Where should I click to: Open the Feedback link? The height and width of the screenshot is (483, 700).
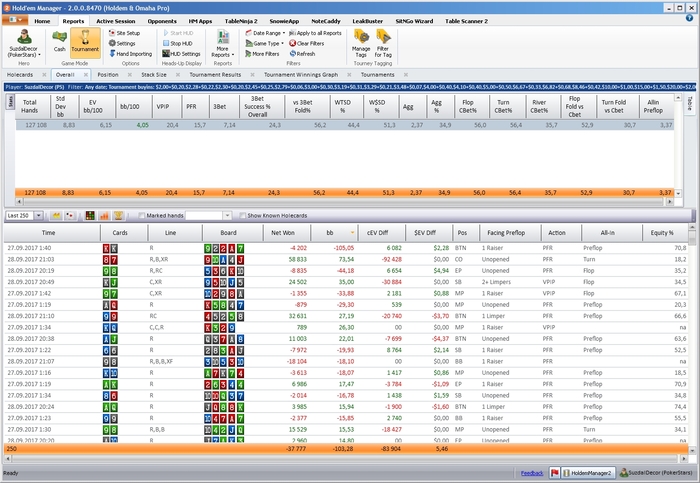(x=532, y=473)
